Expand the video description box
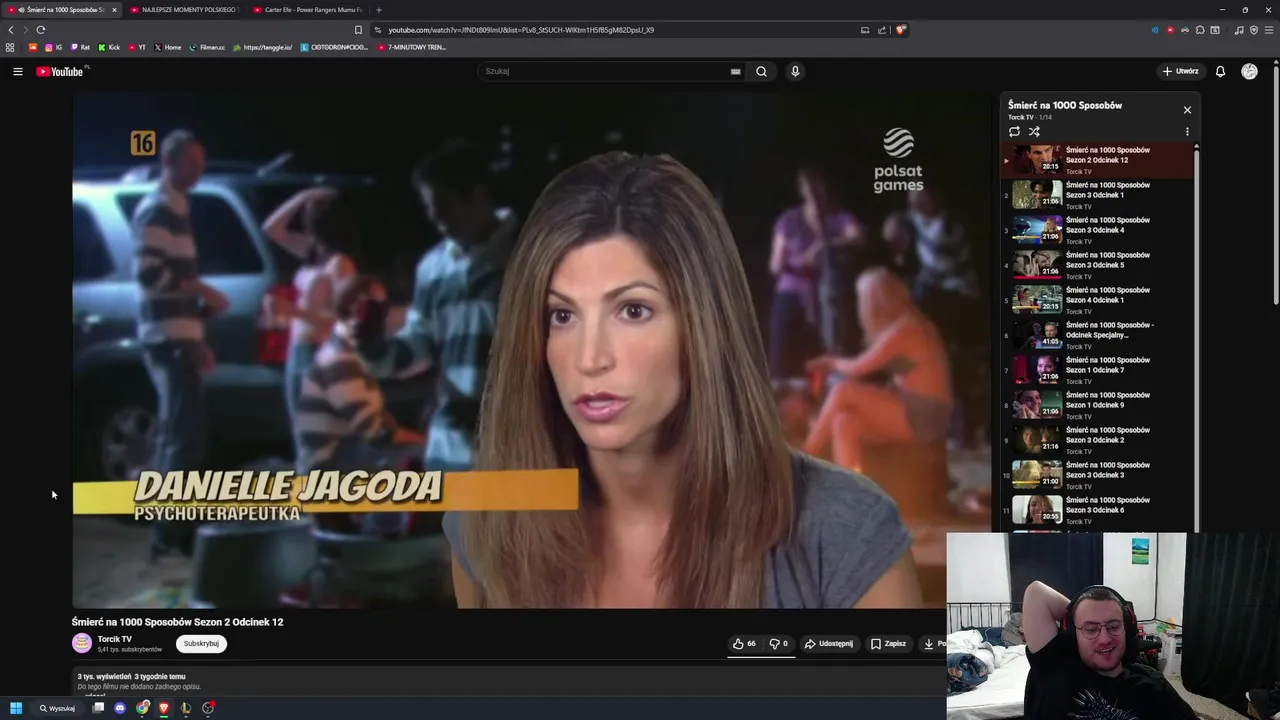1280x720 pixels. click(x=508, y=683)
